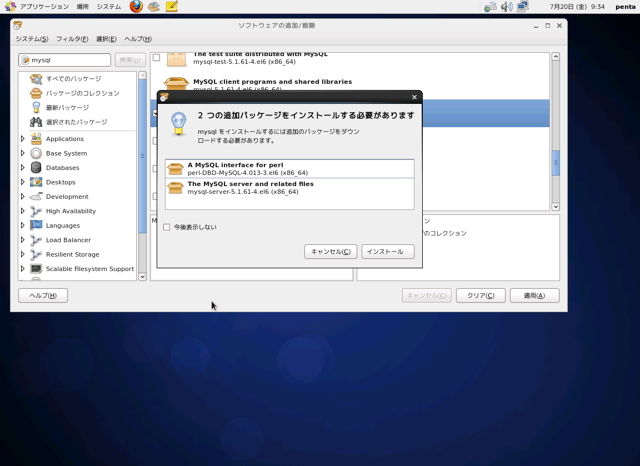Click the volume icon in system tray
Screen dimensions: 640x466
(x=507, y=7)
